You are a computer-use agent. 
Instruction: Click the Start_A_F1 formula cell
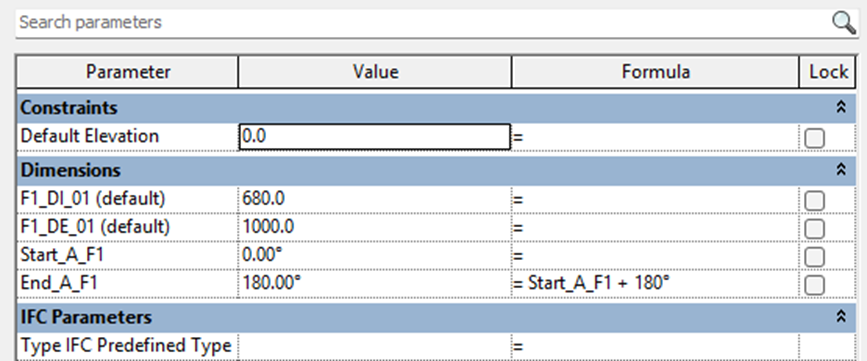(655, 255)
